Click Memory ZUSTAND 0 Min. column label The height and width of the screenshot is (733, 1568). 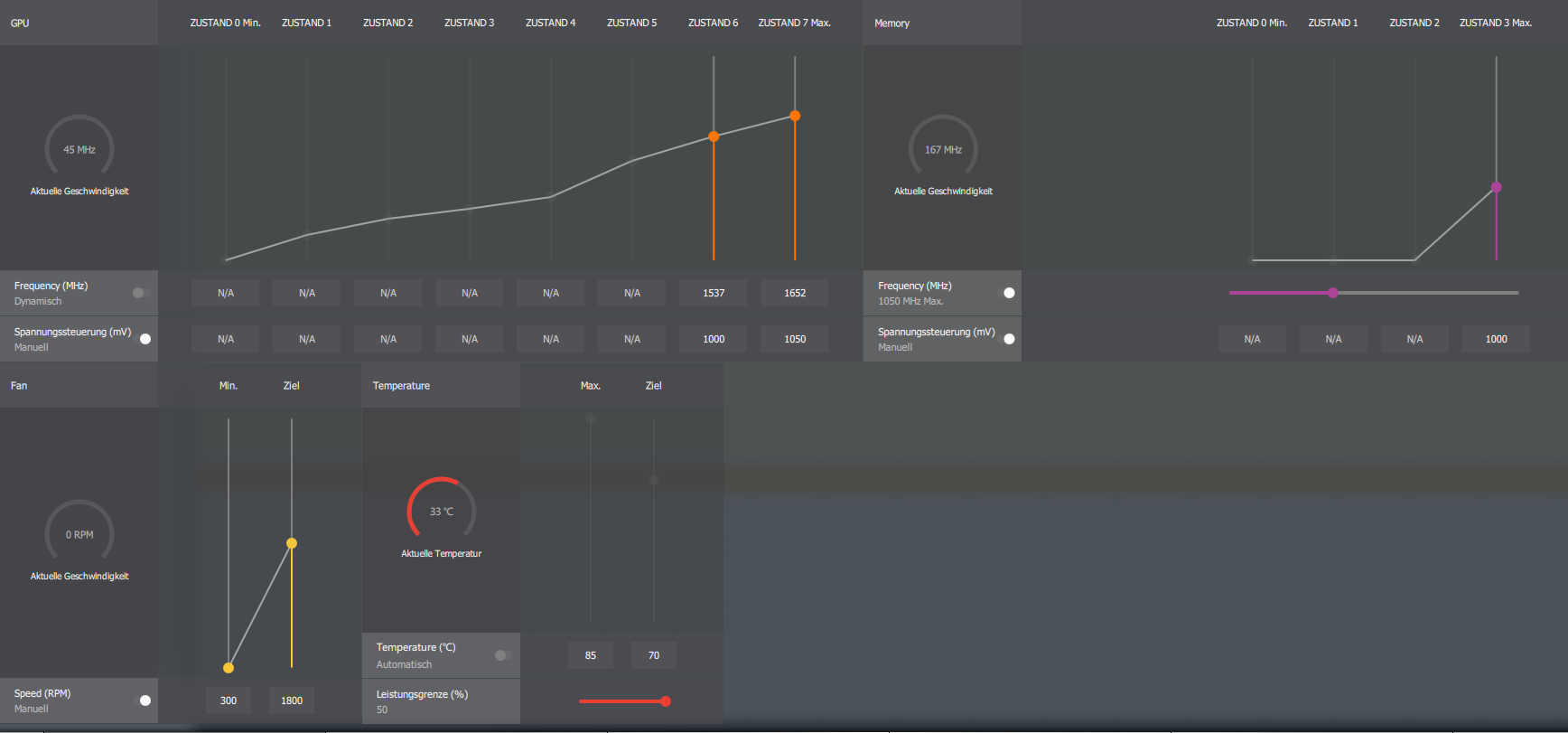pos(1252,23)
